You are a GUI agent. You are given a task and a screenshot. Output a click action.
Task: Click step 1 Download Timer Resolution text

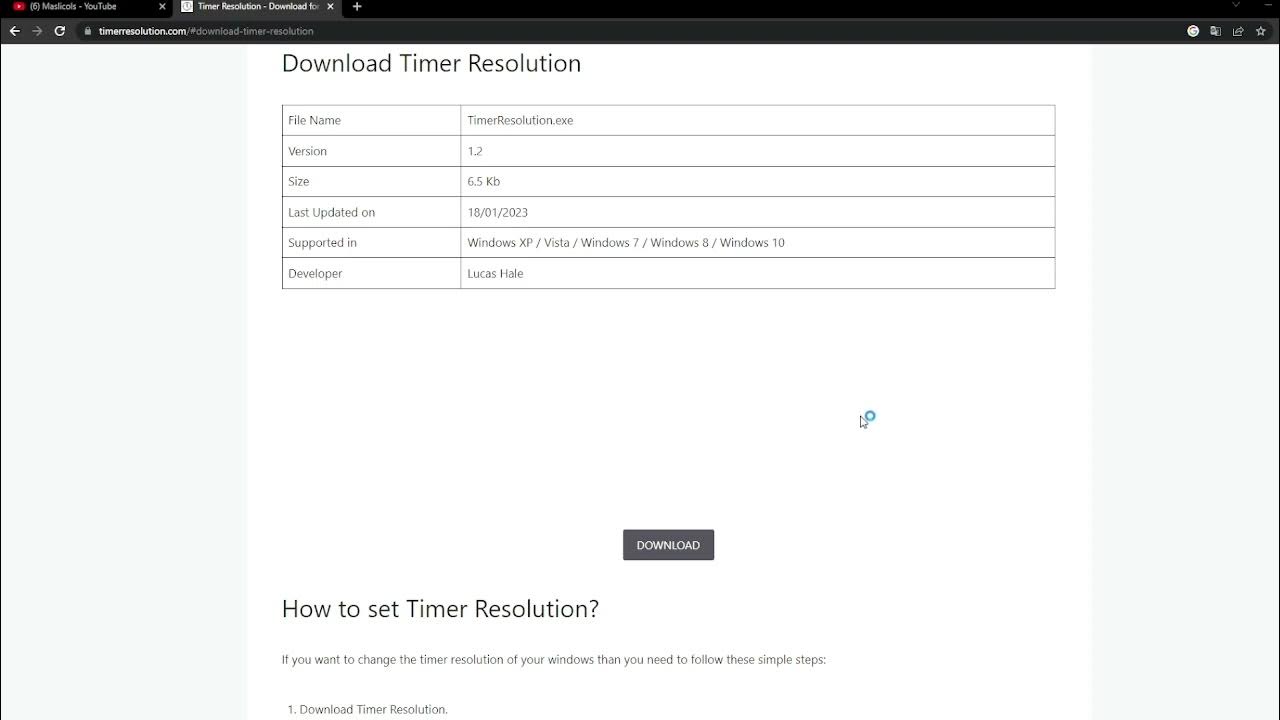(x=373, y=709)
